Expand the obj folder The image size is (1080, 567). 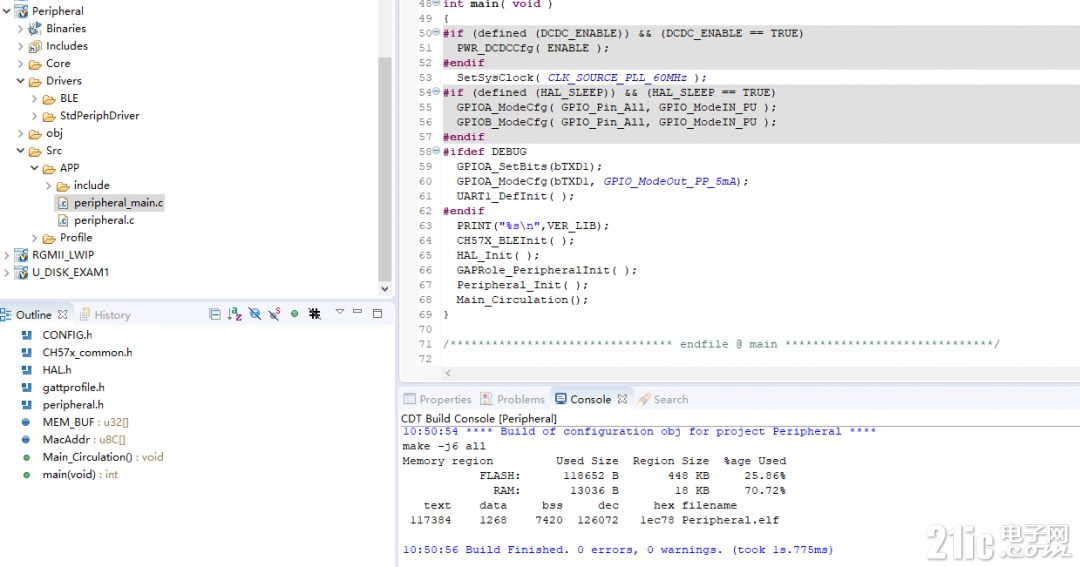[x=21, y=133]
